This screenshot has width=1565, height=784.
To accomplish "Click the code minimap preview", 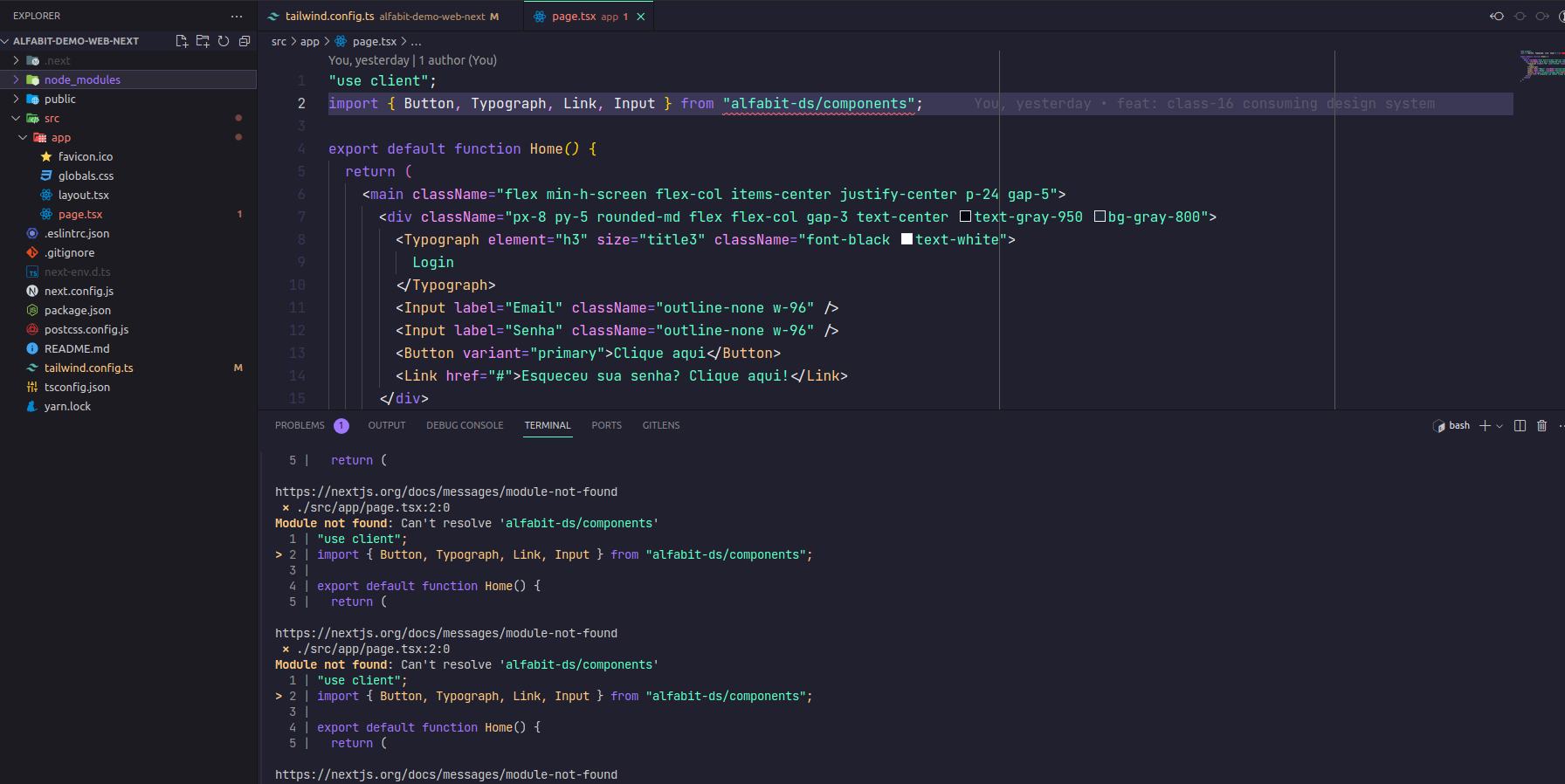I will [x=1542, y=65].
